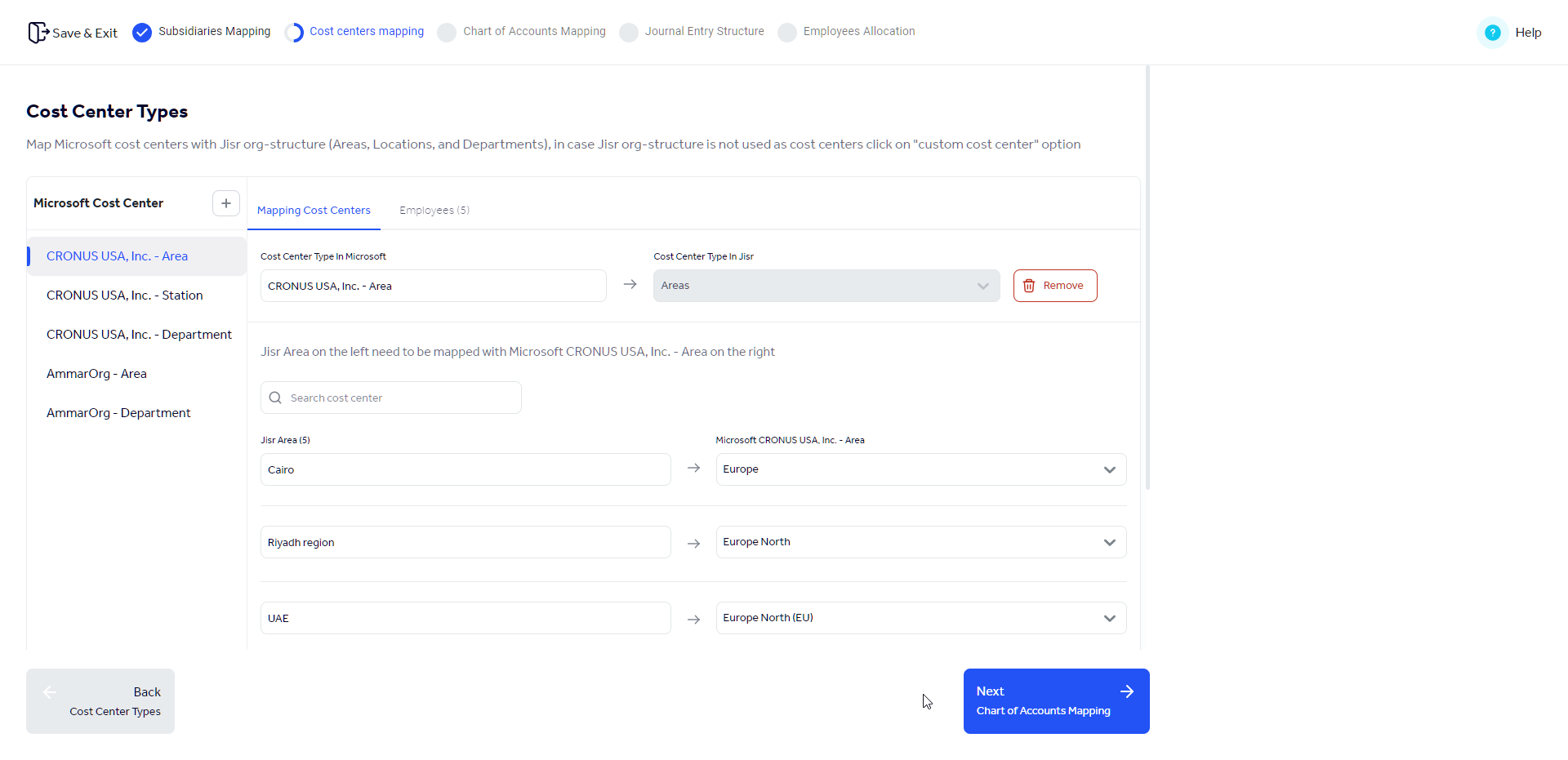Click the Save & Exit door icon

click(x=37, y=32)
